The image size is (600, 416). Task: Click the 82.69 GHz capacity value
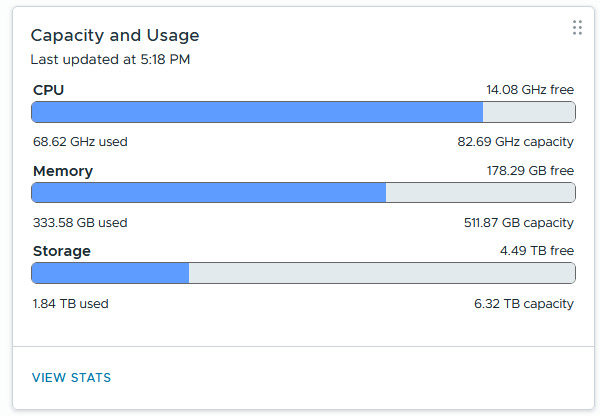tap(516, 142)
